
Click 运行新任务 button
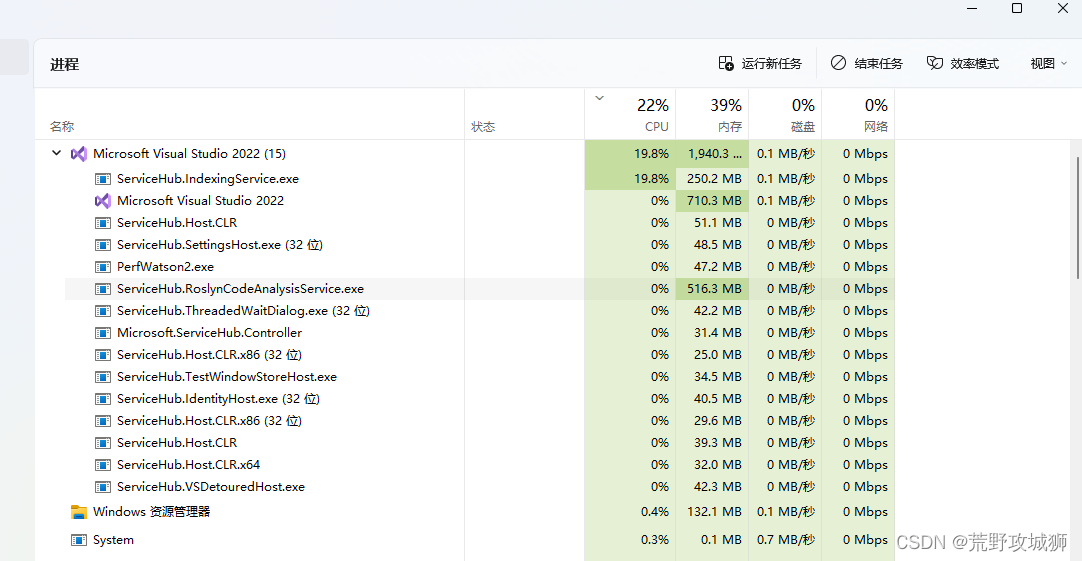[x=760, y=63]
